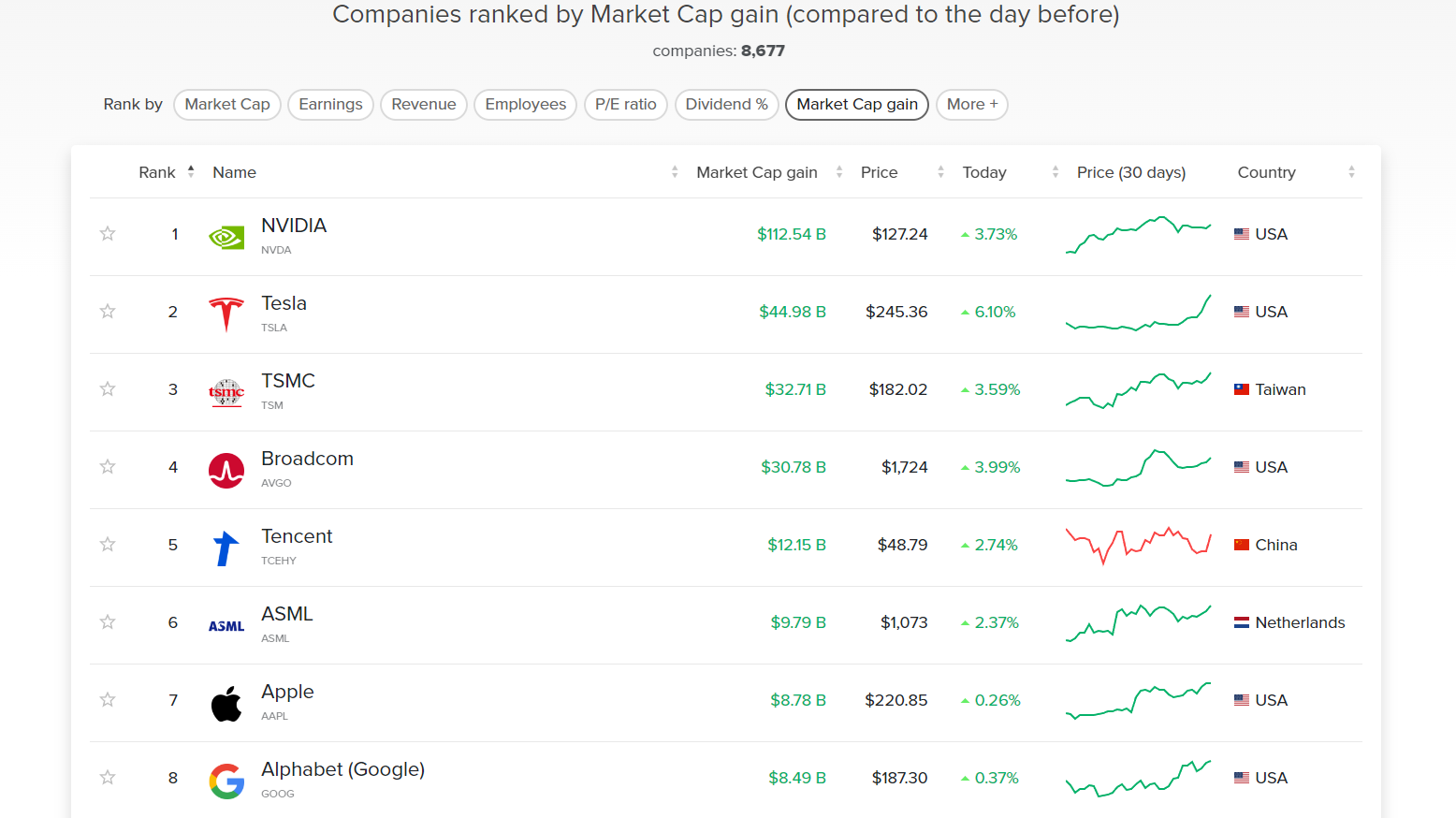1456x818 pixels.
Task: Switch to the P/E ratio ranking
Action: [625, 105]
